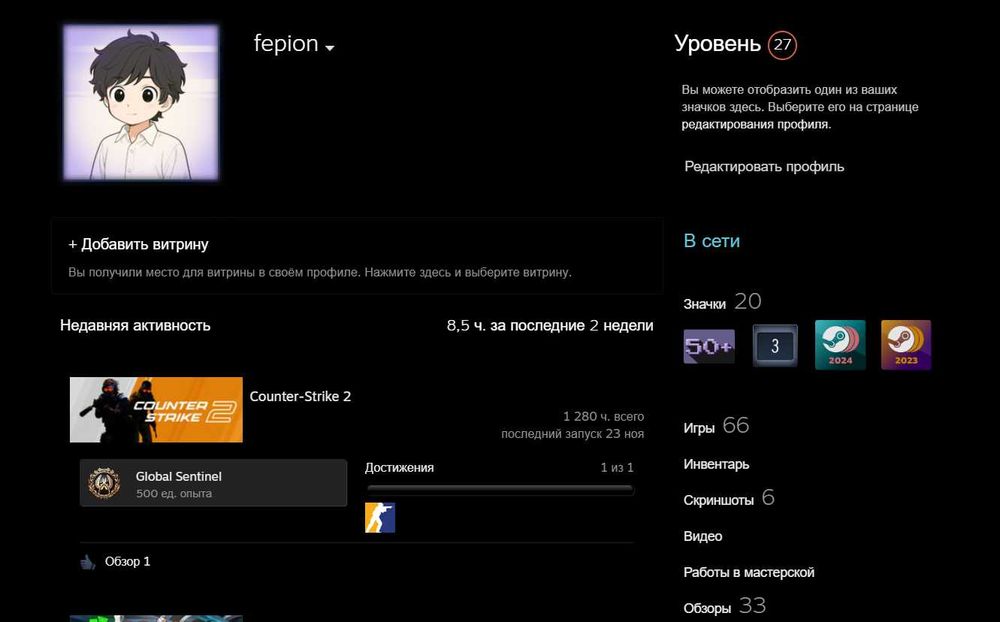
Task: Open the Counter-Strike achievement icon
Action: (379, 517)
